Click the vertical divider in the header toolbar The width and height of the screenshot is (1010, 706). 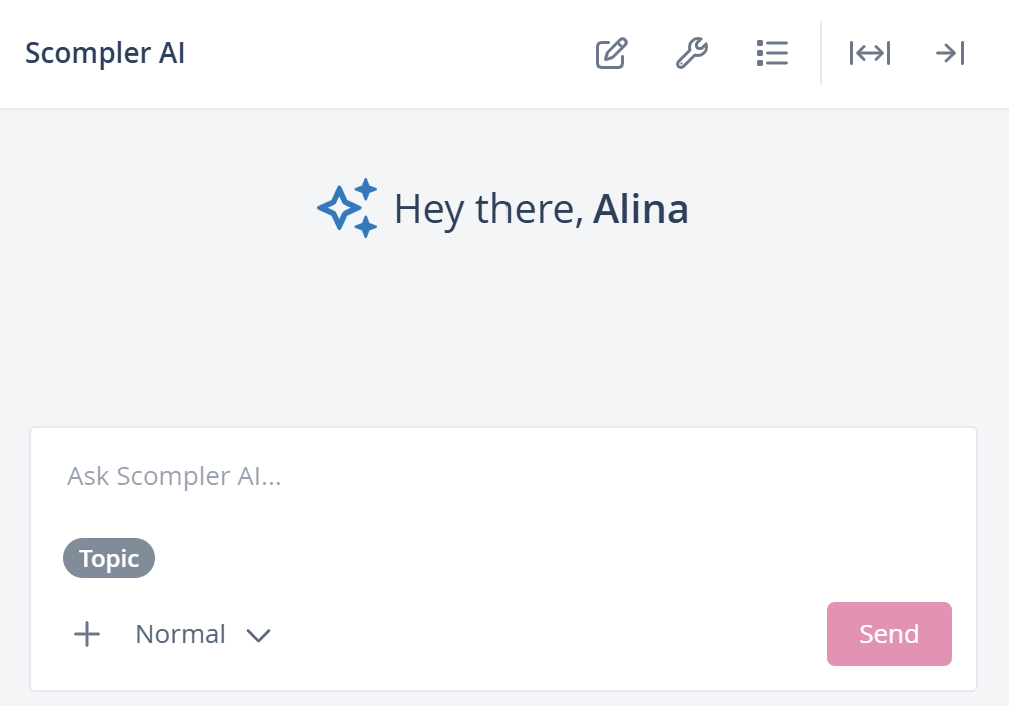[x=821, y=53]
